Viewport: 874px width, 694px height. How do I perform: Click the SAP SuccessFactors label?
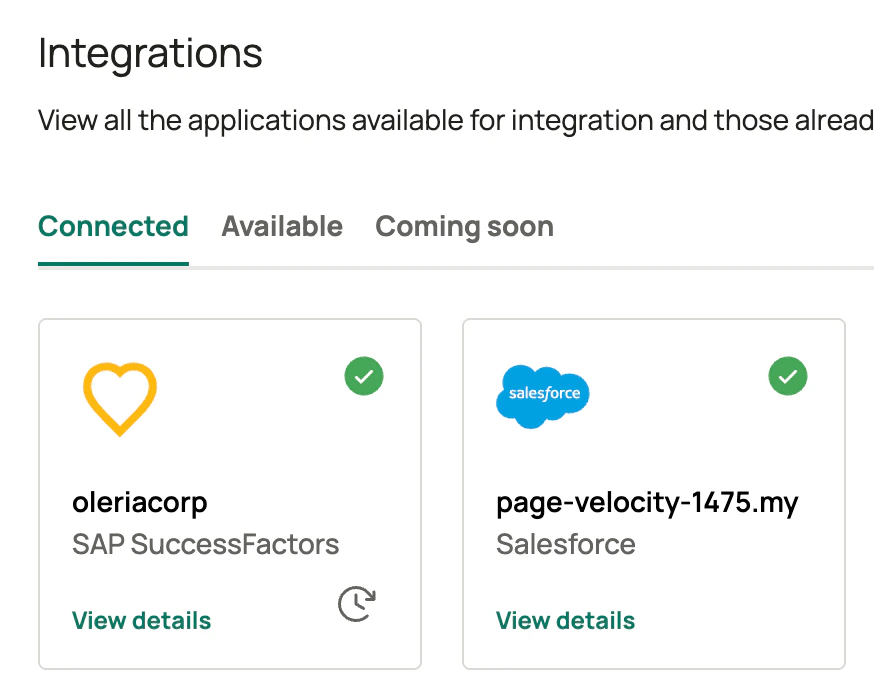point(206,544)
